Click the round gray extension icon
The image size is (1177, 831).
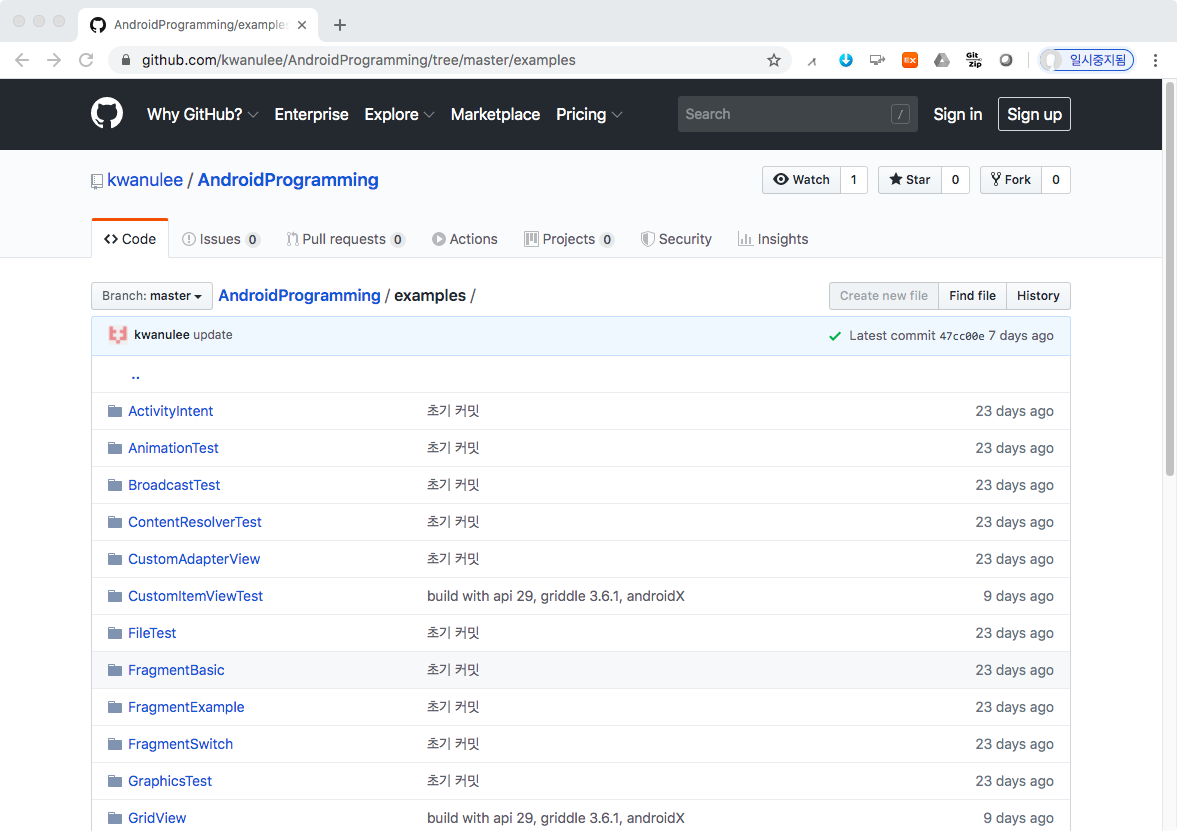1006,60
